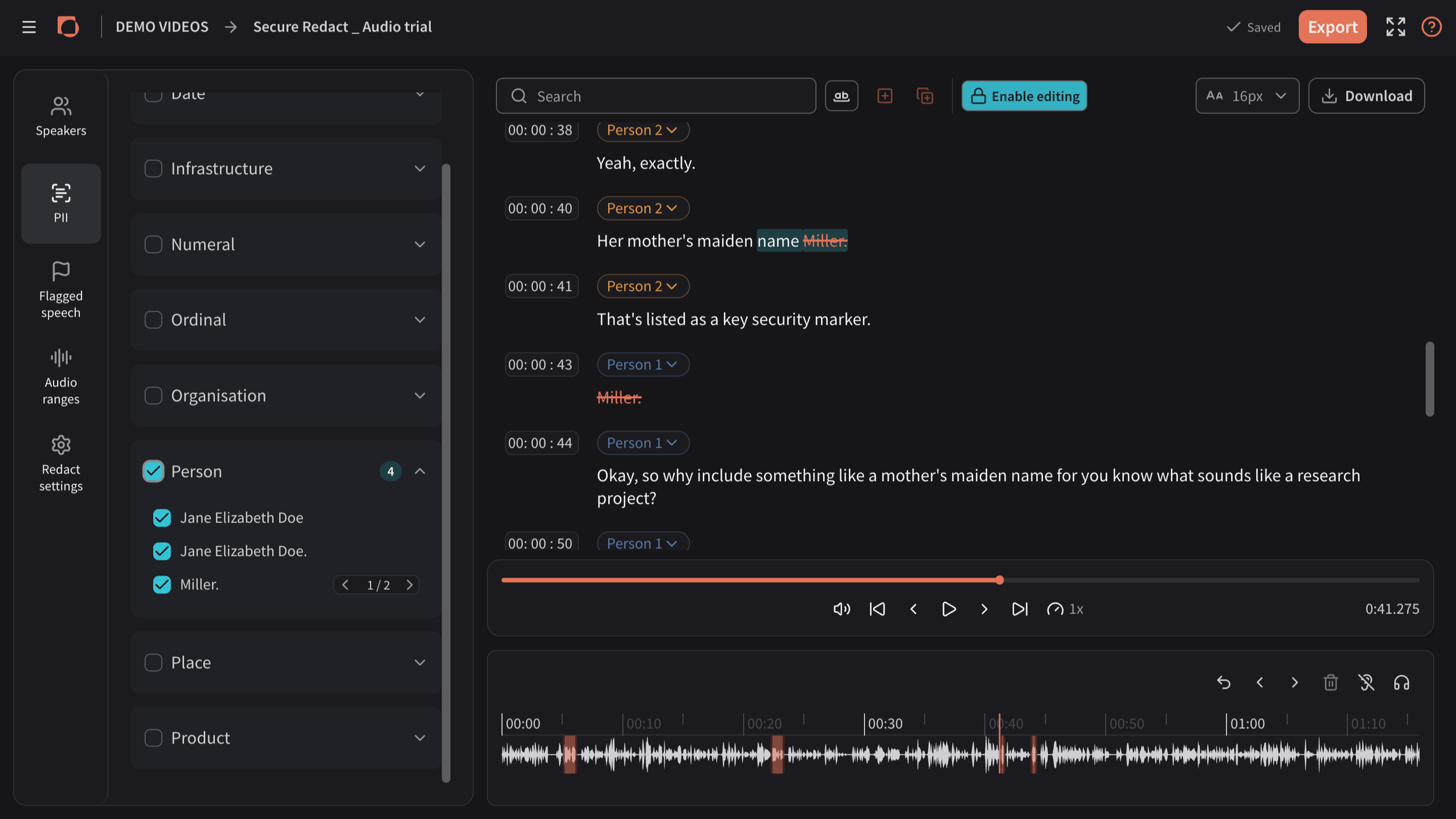1456x819 pixels.
Task: Uncheck the 'Jane Elizabeth Doe.' entry with period
Action: click(162, 551)
